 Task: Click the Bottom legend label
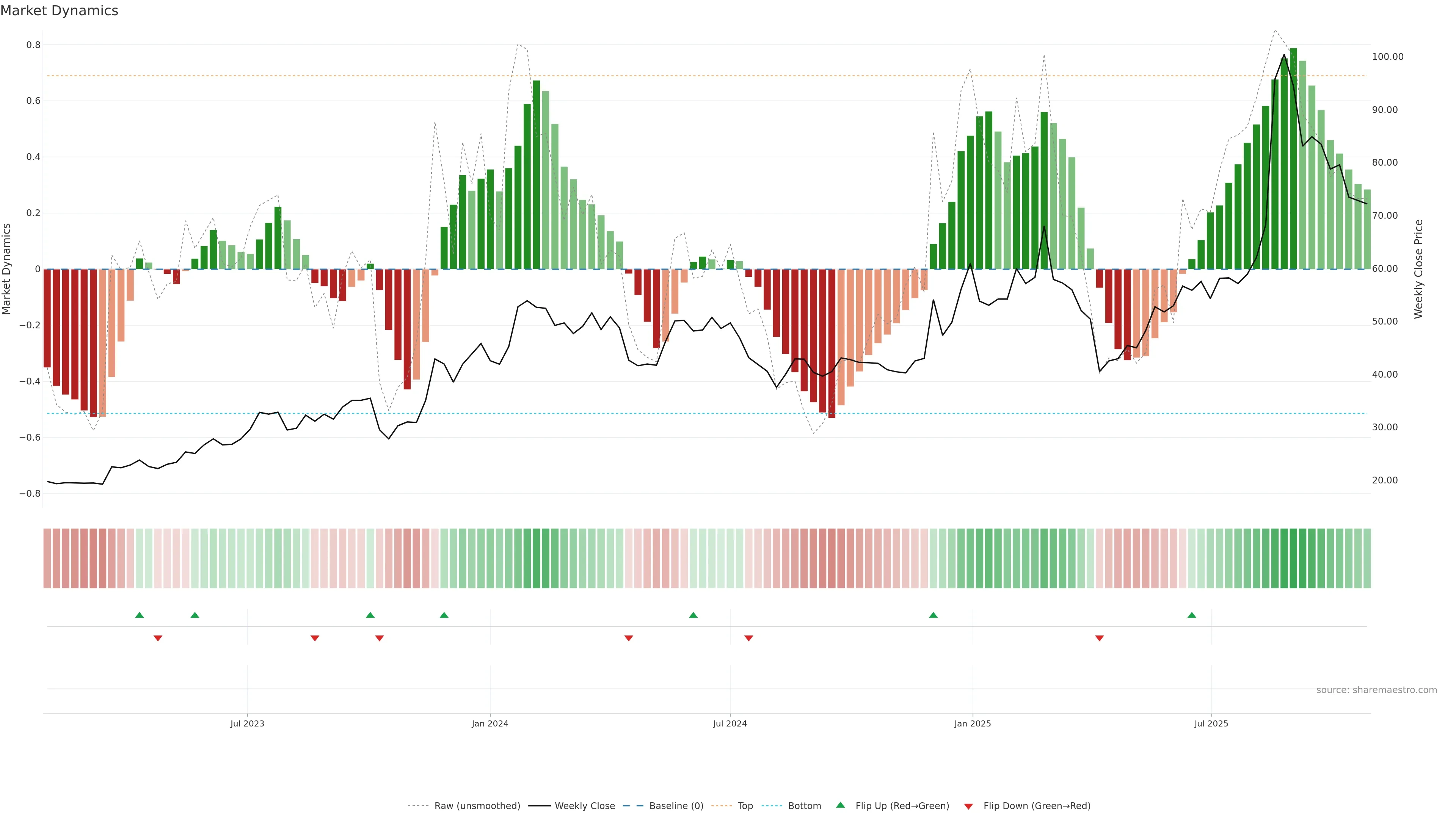click(x=804, y=806)
